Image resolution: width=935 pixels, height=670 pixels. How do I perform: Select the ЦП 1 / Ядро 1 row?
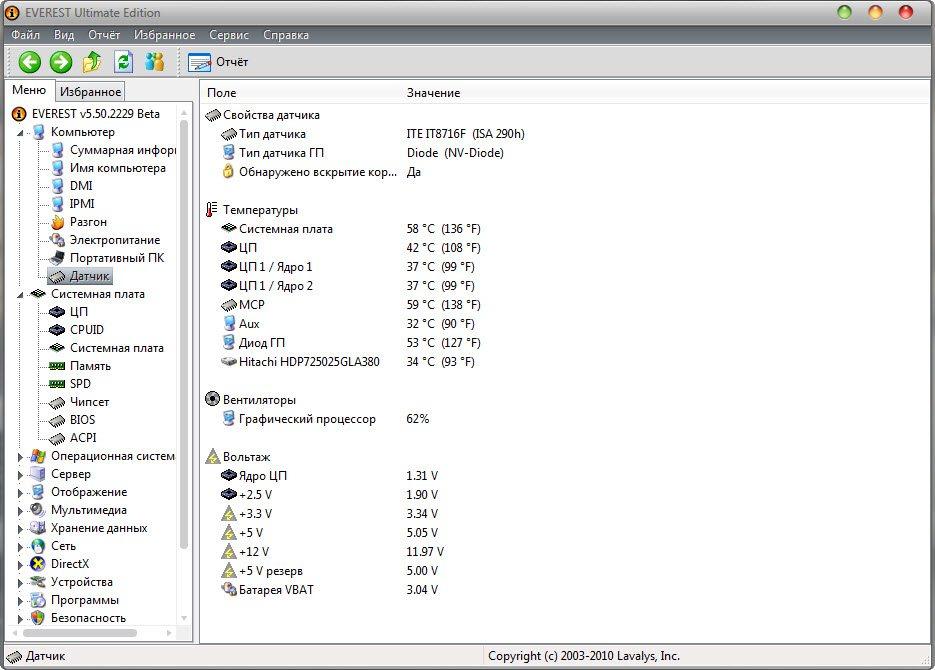[x=348, y=267]
